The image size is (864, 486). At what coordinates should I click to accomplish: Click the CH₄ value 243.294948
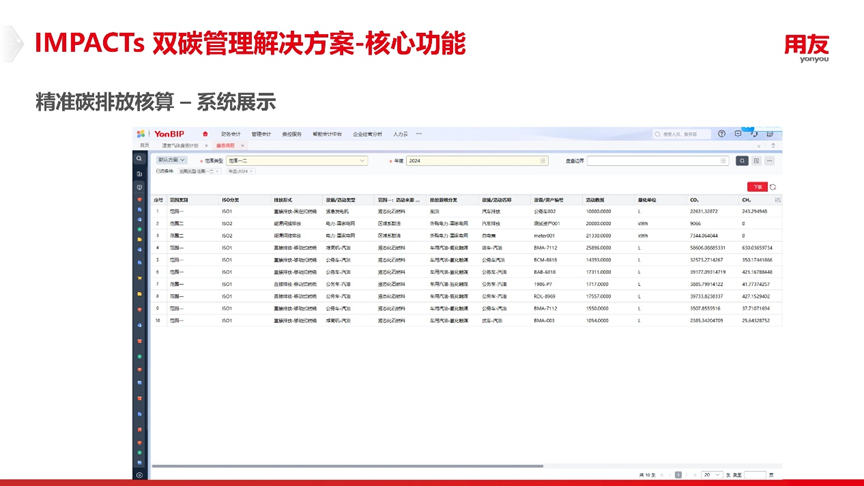click(x=754, y=212)
